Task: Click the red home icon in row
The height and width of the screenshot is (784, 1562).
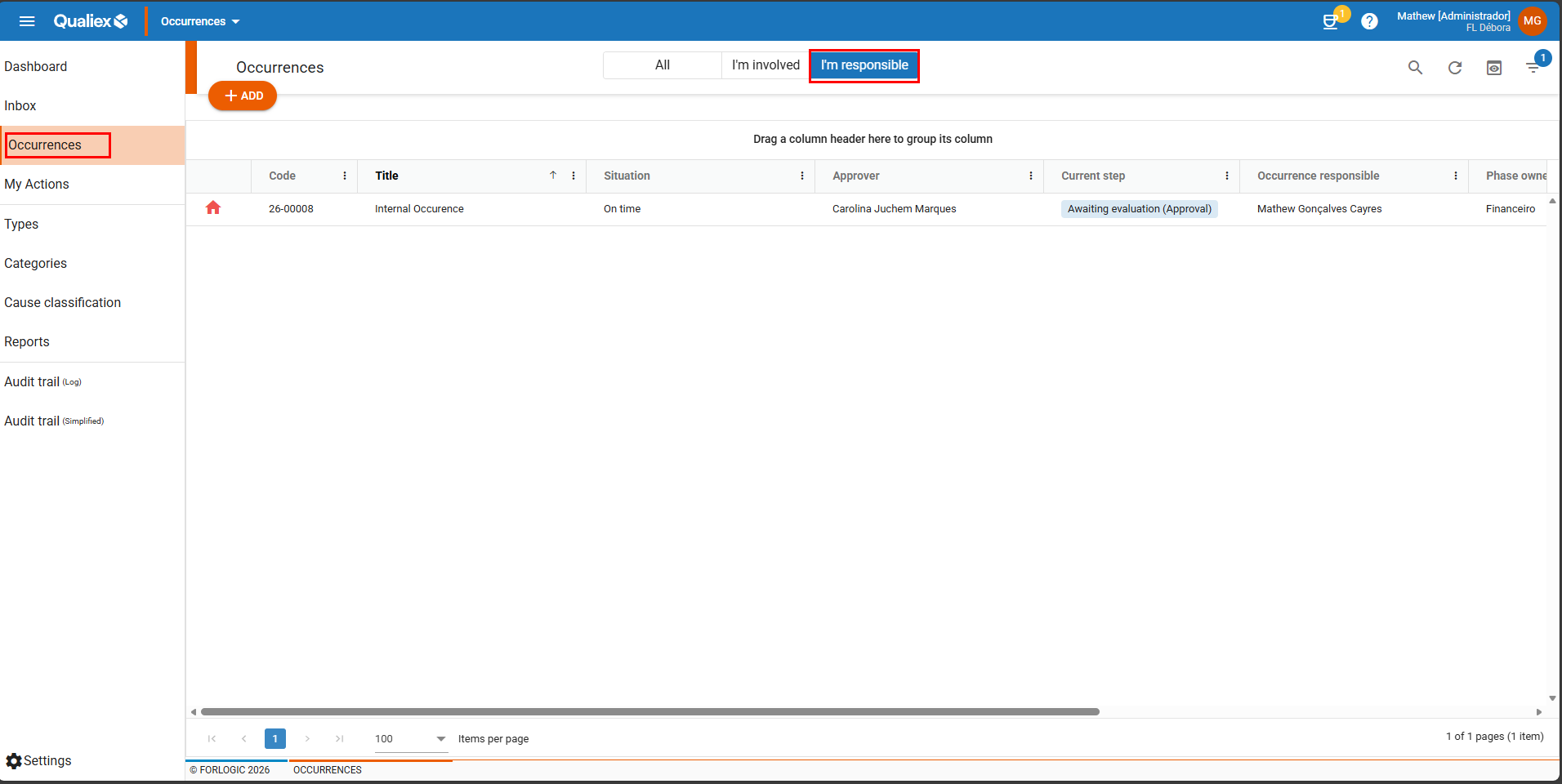Action: (x=213, y=208)
